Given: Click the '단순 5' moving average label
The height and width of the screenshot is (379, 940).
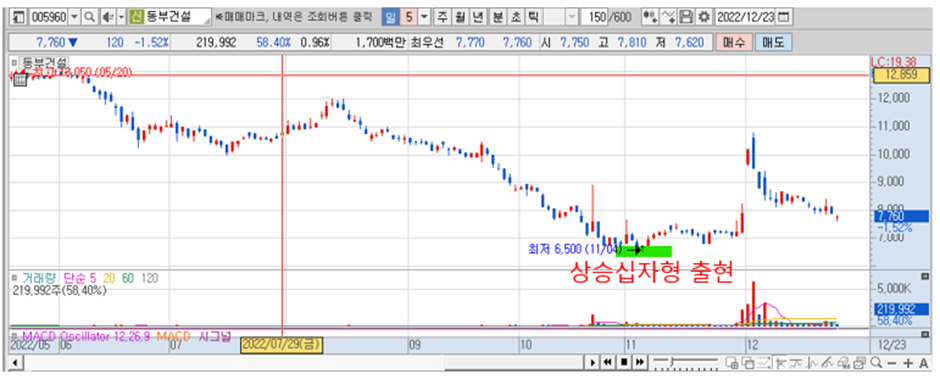Looking at the screenshot, I should pos(80,279).
